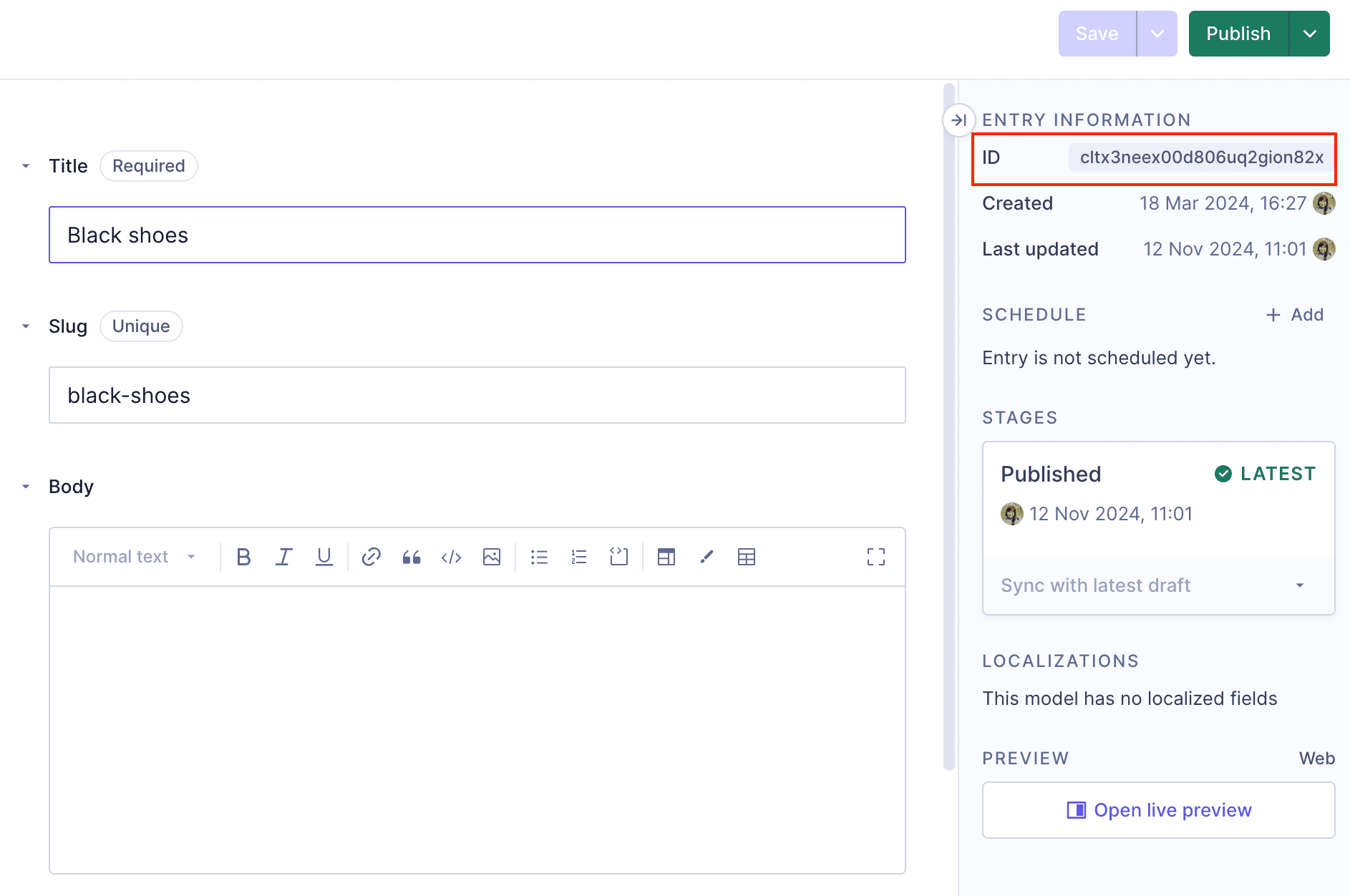The image size is (1350, 896).
Task: Collapse the Title field section
Action: click(26, 165)
